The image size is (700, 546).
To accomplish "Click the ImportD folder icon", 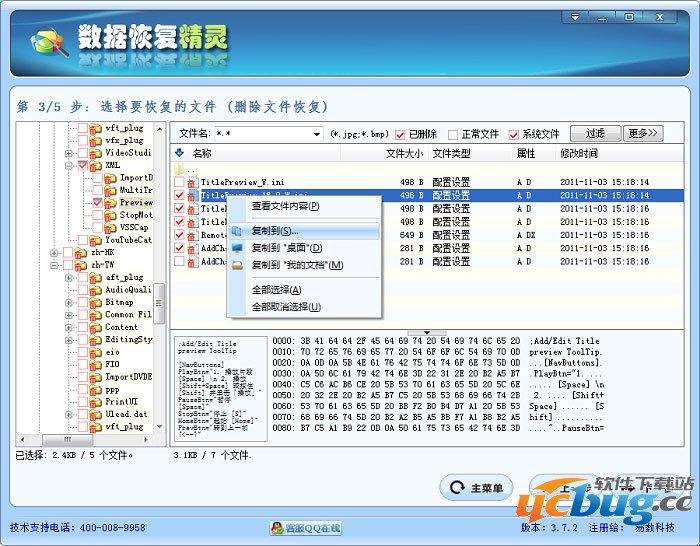I will [110, 178].
